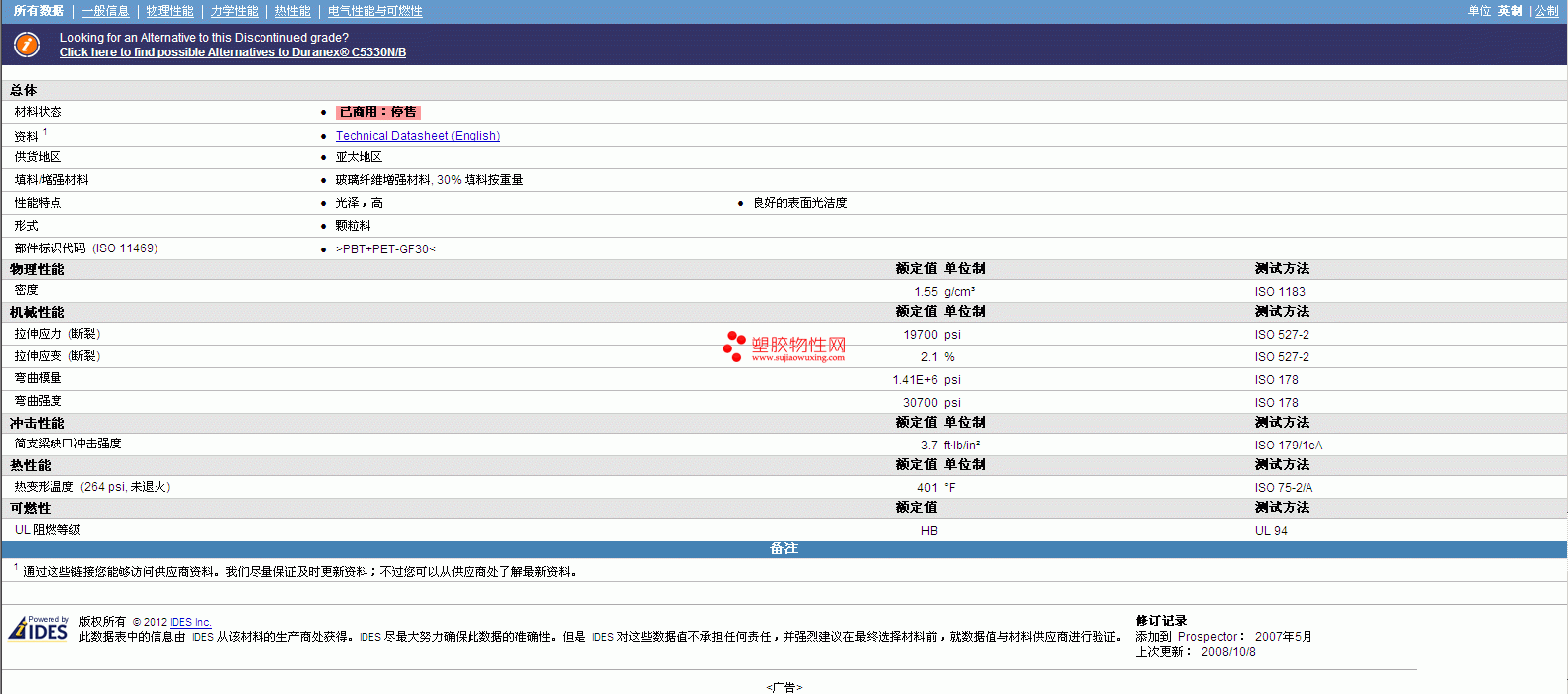Screen dimensions: 1568x694
Task: Click the ISO 1183 test method
Action: click(x=1280, y=292)
